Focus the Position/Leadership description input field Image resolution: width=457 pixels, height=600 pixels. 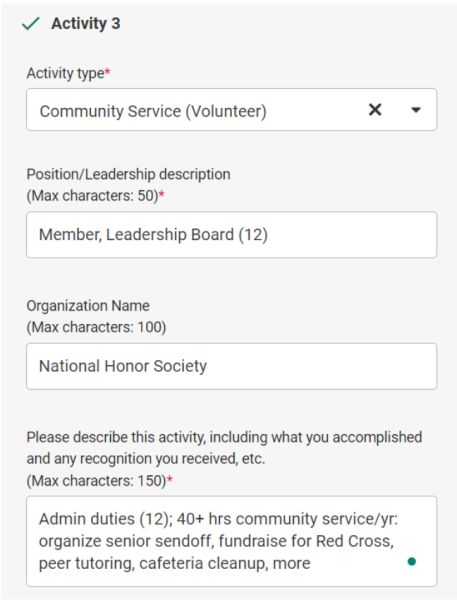pos(231,235)
